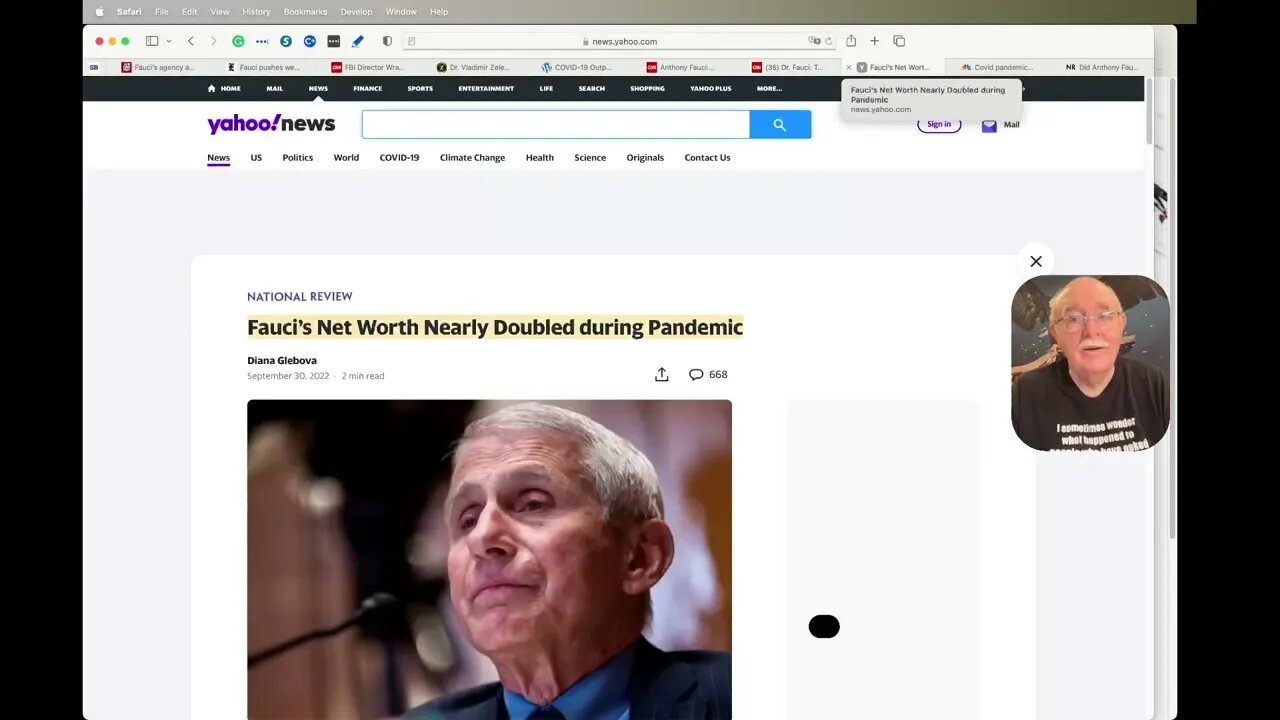The height and width of the screenshot is (720, 1280).
Task: Go forward to the next page
Action: (x=213, y=41)
